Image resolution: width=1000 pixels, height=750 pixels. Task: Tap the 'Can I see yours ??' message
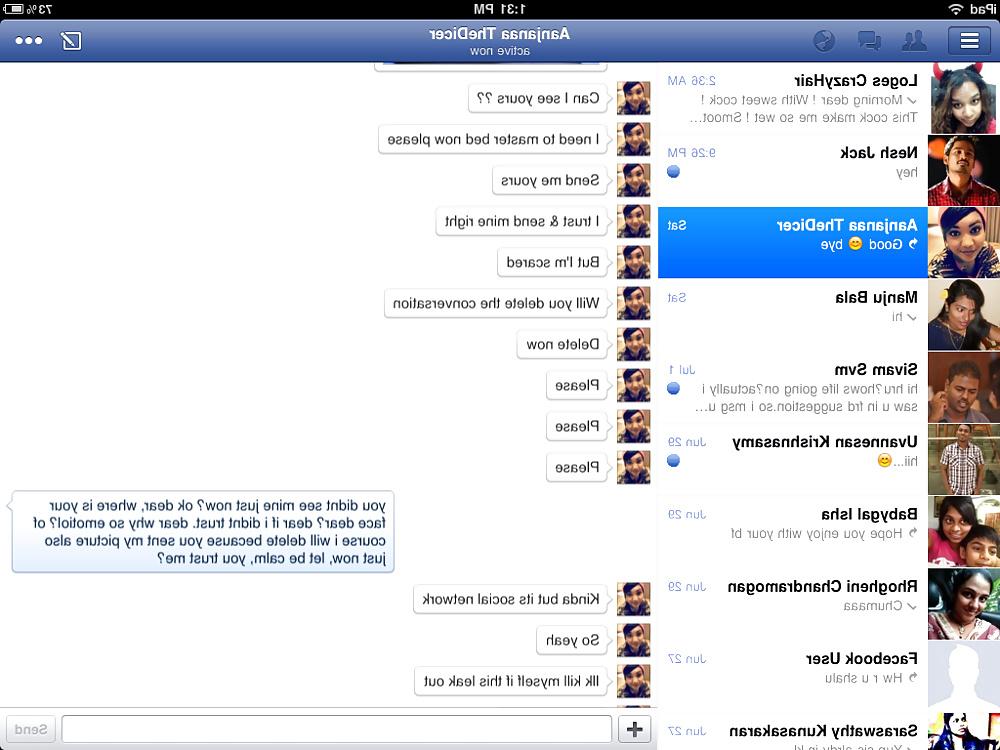pyautogui.click(x=538, y=98)
